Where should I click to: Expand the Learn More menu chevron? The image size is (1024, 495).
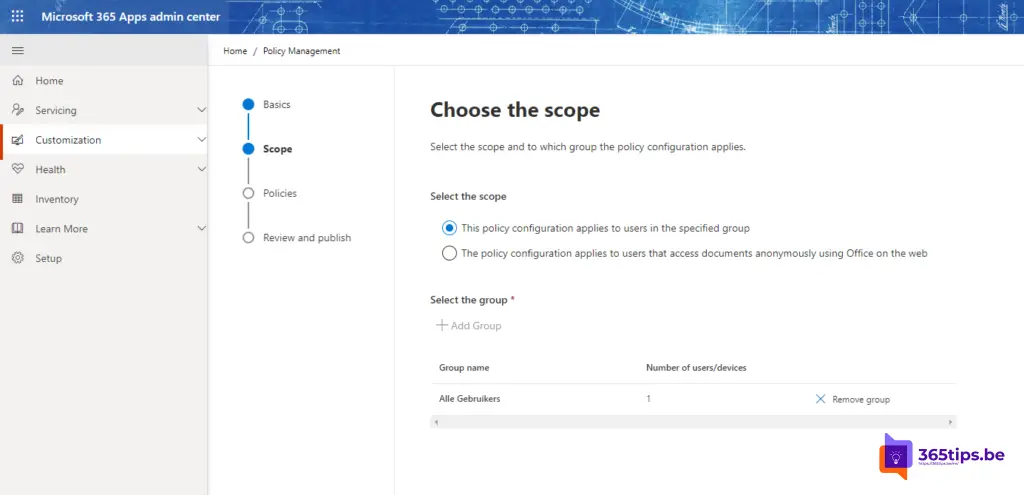tap(201, 228)
